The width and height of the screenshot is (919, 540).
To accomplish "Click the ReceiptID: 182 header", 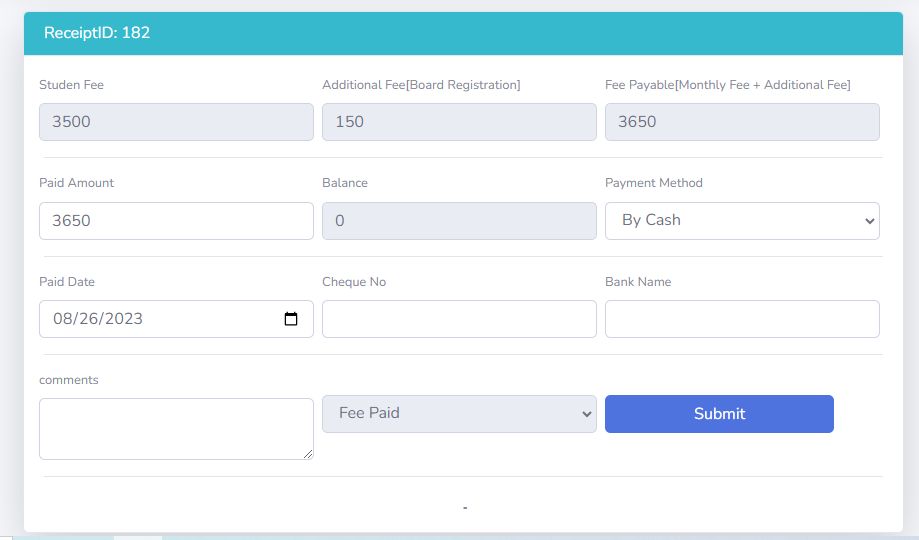I will (x=97, y=33).
